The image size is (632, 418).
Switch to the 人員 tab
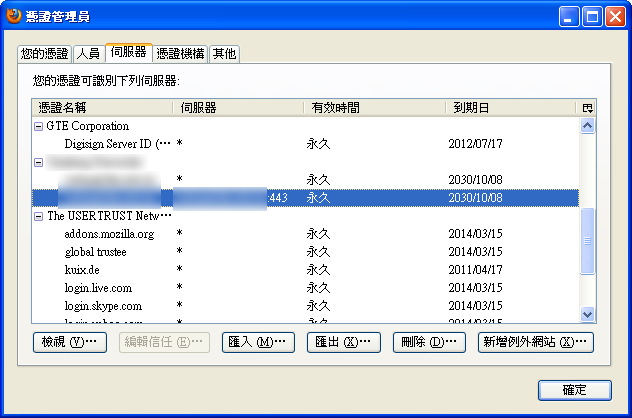point(88,54)
